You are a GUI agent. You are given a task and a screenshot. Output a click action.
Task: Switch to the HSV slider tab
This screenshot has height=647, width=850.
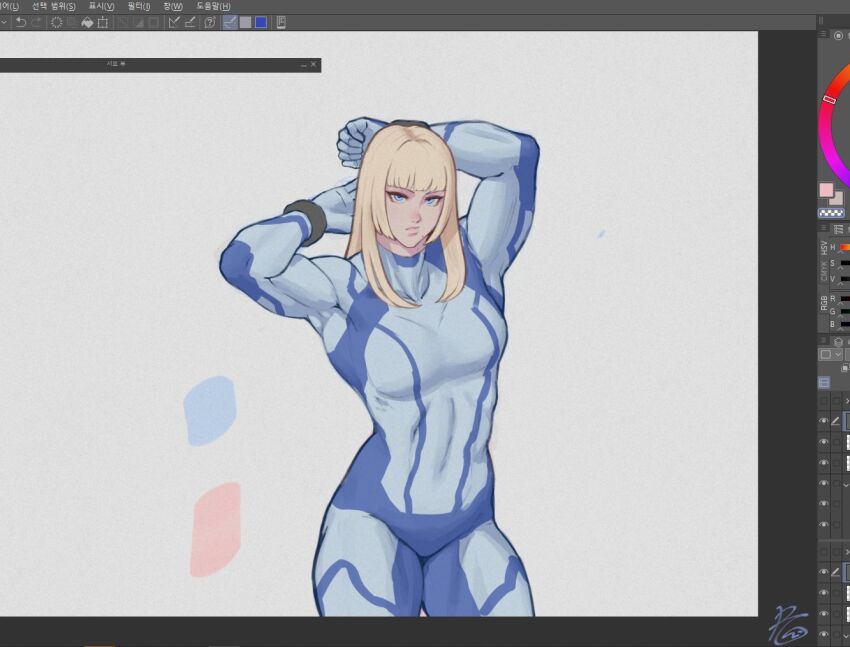tap(824, 248)
